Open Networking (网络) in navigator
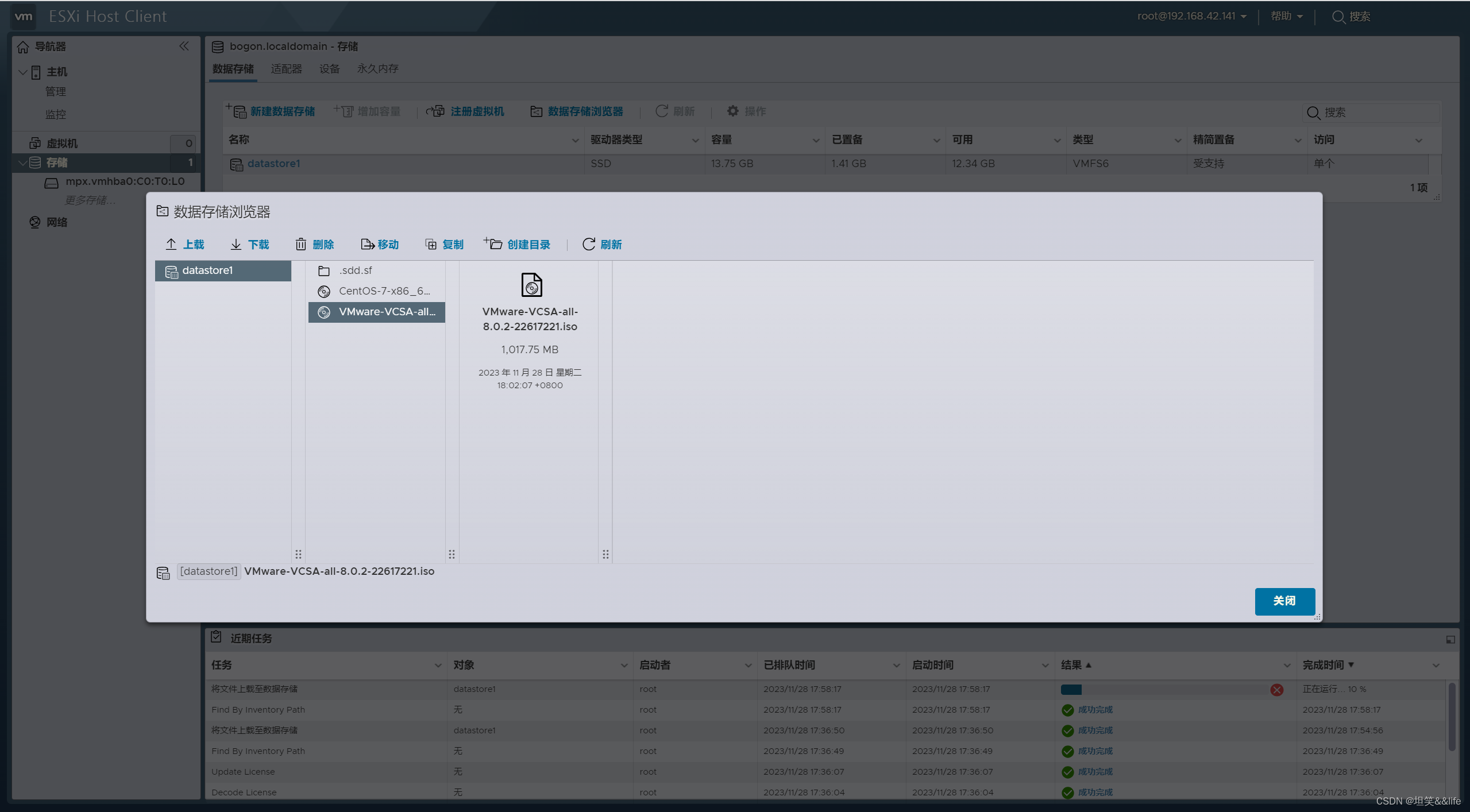This screenshot has height=812, width=1470. [x=57, y=222]
